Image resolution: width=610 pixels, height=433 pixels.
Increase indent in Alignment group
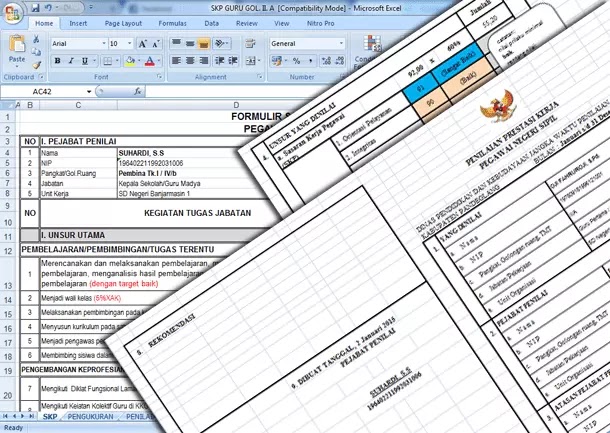[x=233, y=61]
